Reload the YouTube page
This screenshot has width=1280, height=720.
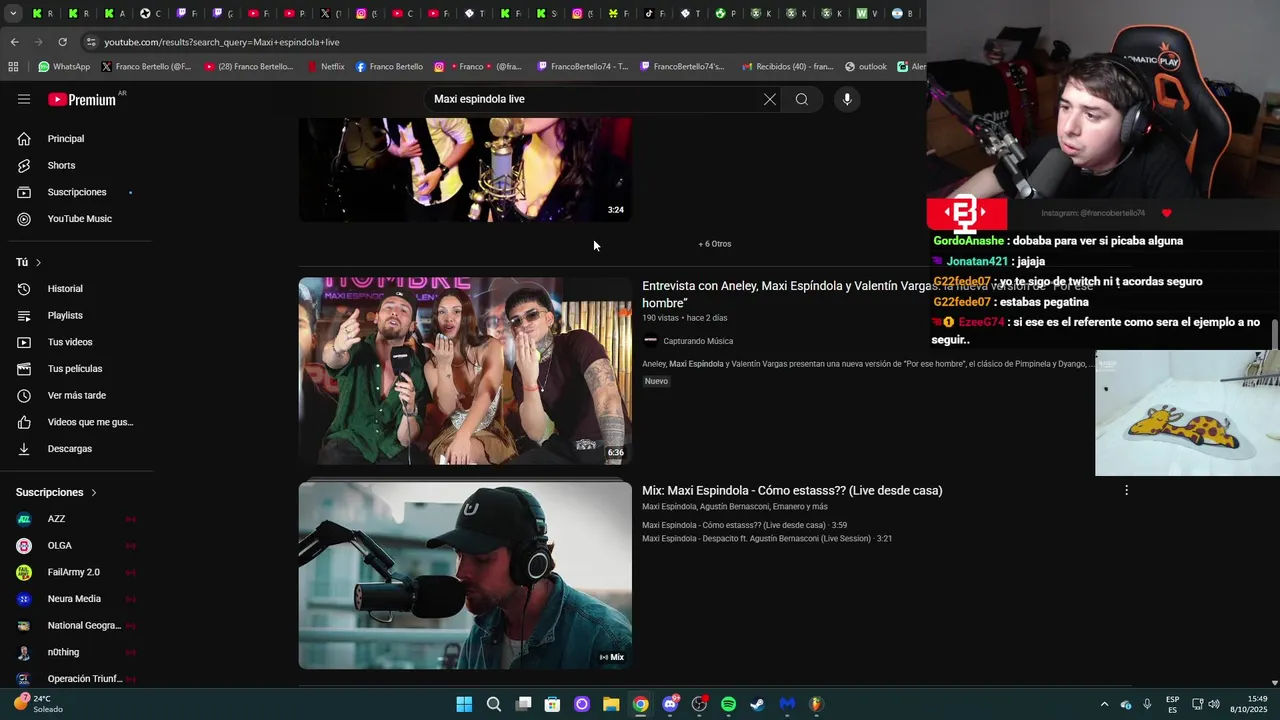(62, 42)
